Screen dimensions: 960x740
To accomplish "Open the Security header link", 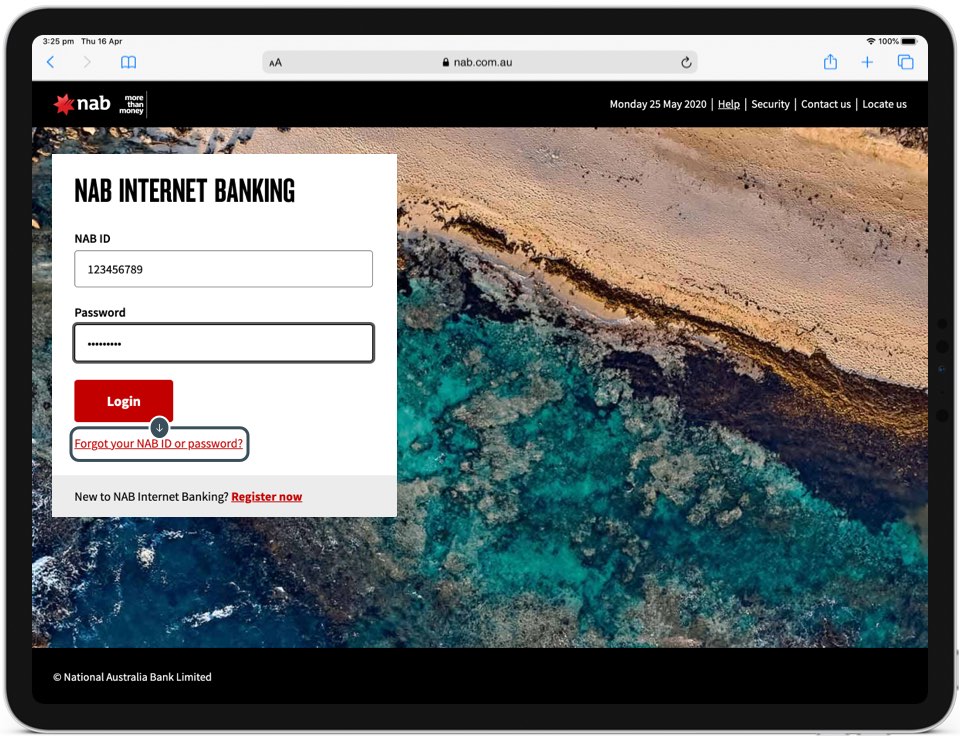I will (x=770, y=104).
